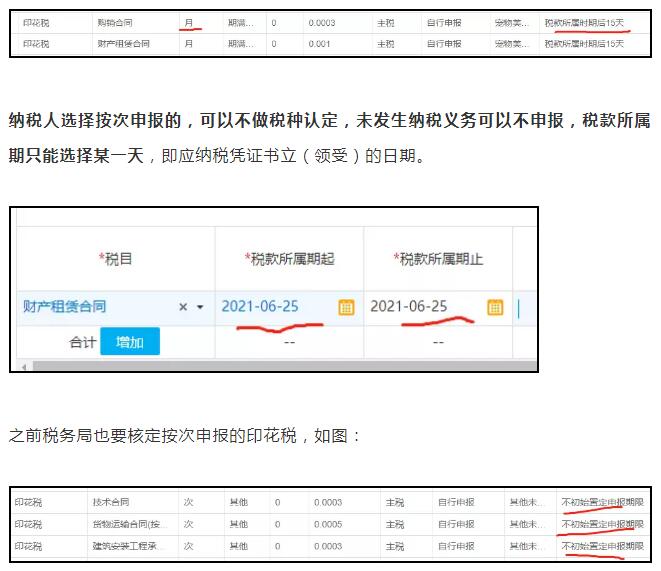
Task: Click 月 in the 购销合同 row
Action: (189, 23)
